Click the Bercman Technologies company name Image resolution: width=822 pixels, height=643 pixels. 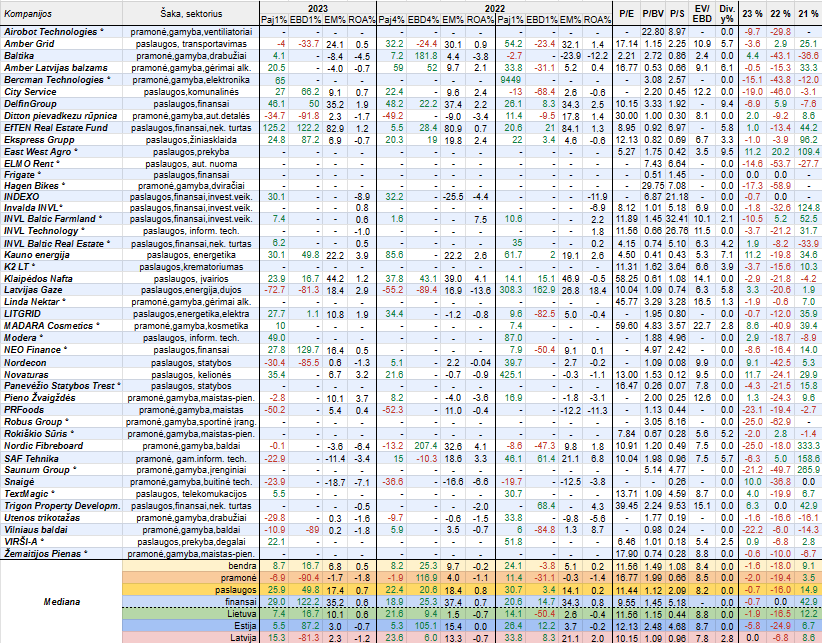tap(54, 80)
